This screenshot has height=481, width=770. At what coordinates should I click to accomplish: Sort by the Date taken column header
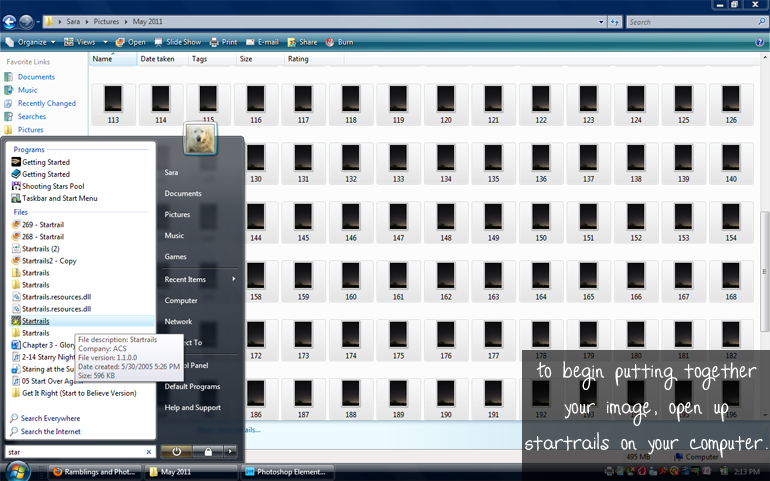coord(162,59)
